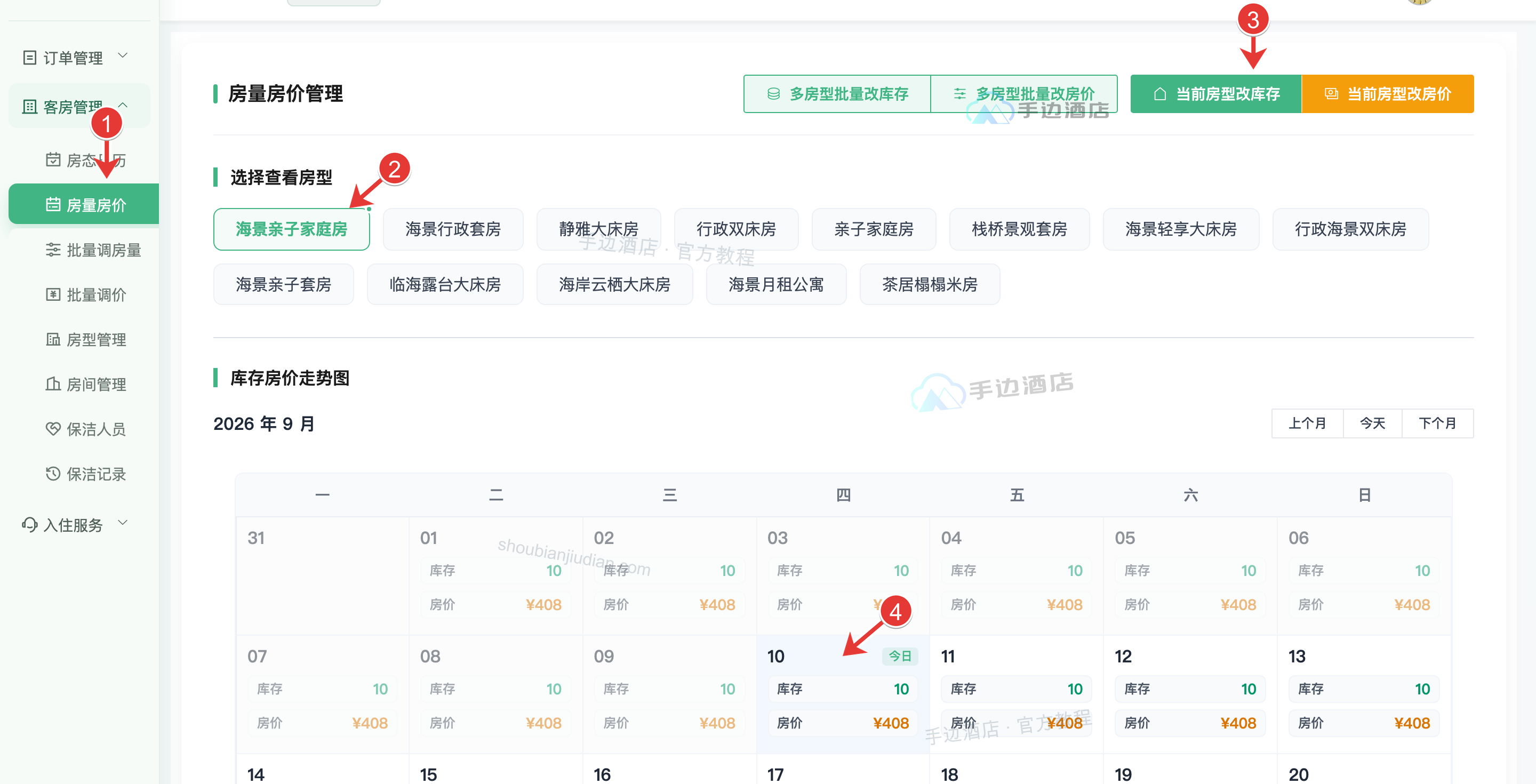Select room type 栈桥景观套房
1536x784 pixels.
(x=1020, y=229)
